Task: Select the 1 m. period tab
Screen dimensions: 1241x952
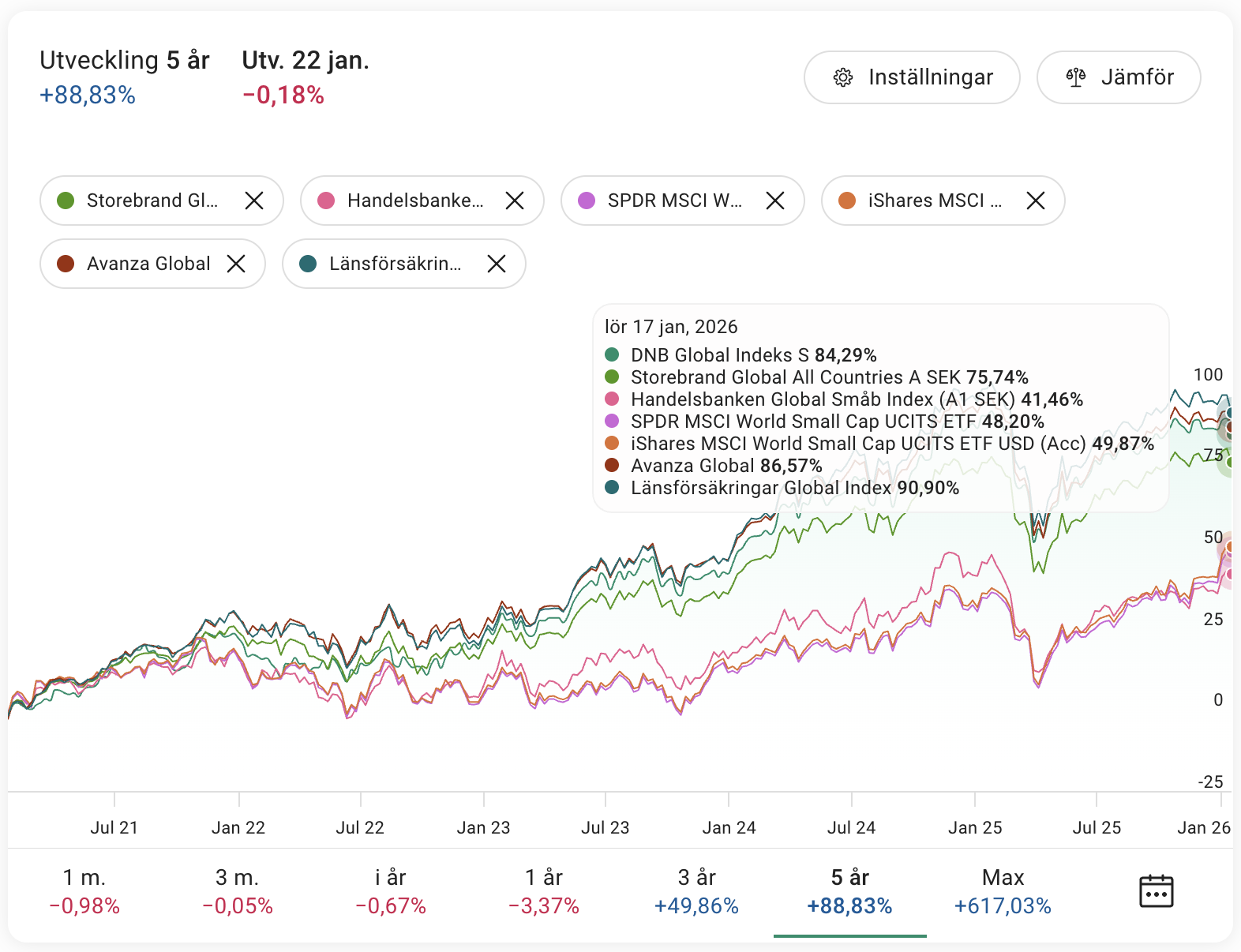Action: (84, 891)
